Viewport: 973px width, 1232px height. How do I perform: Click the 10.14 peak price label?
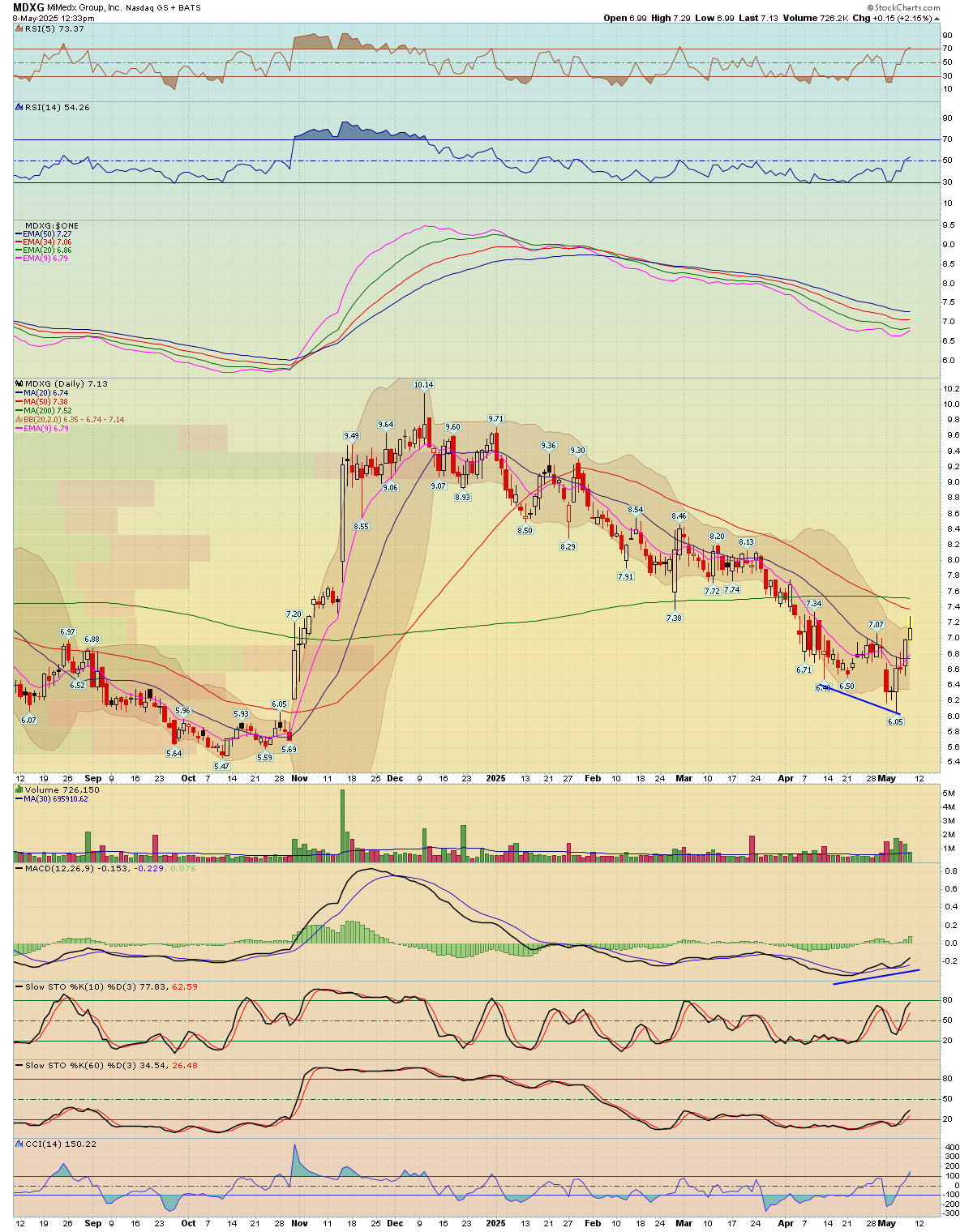click(423, 385)
